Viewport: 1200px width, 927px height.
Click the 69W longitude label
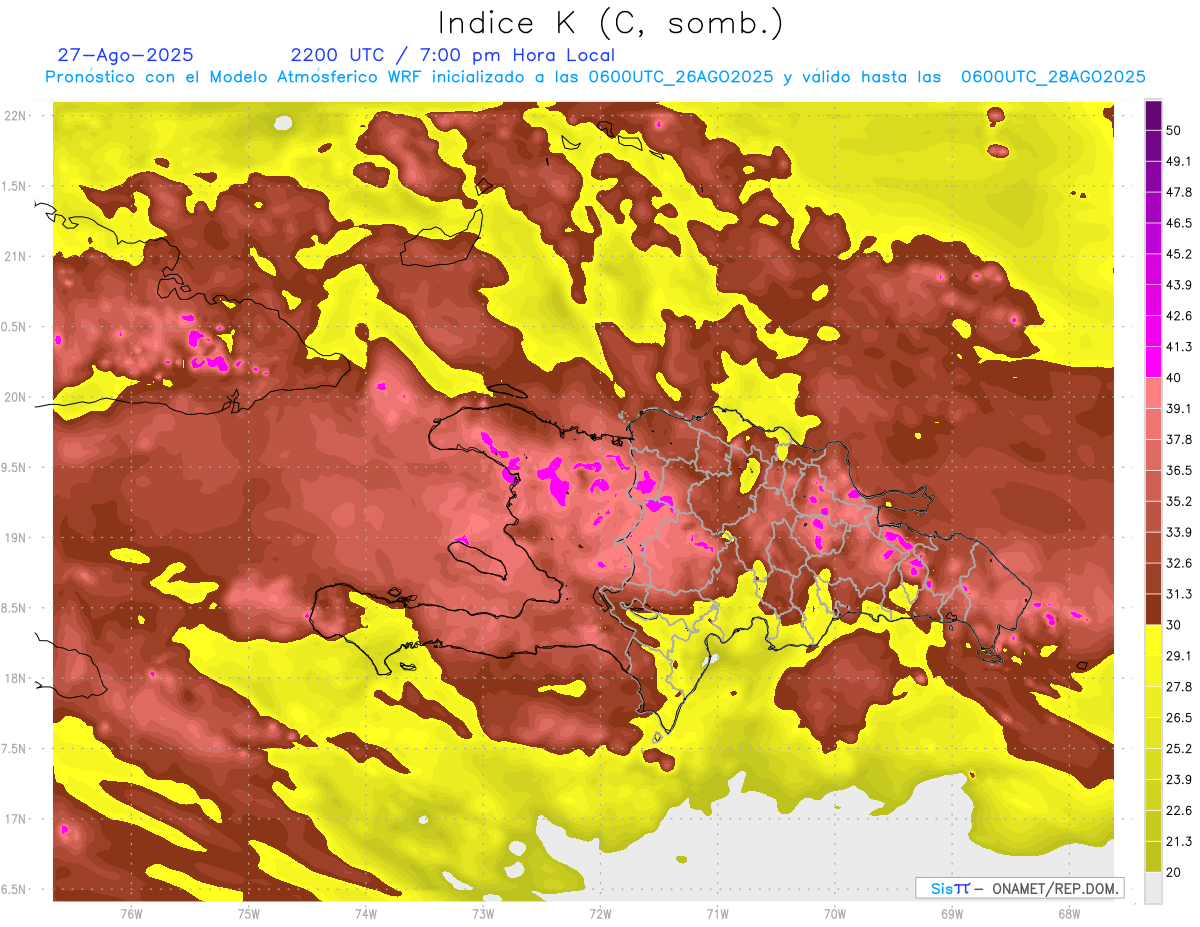click(x=952, y=913)
